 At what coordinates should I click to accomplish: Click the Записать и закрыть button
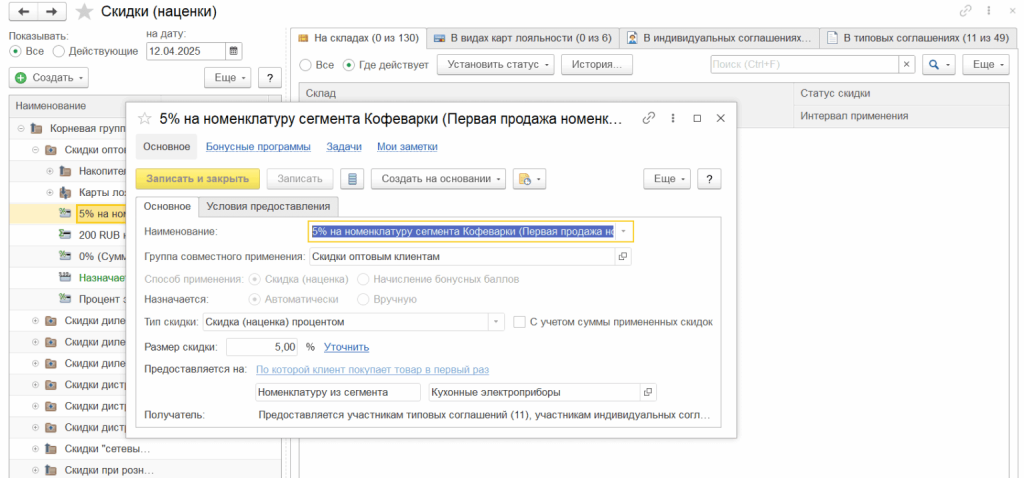(x=197, y=179)
